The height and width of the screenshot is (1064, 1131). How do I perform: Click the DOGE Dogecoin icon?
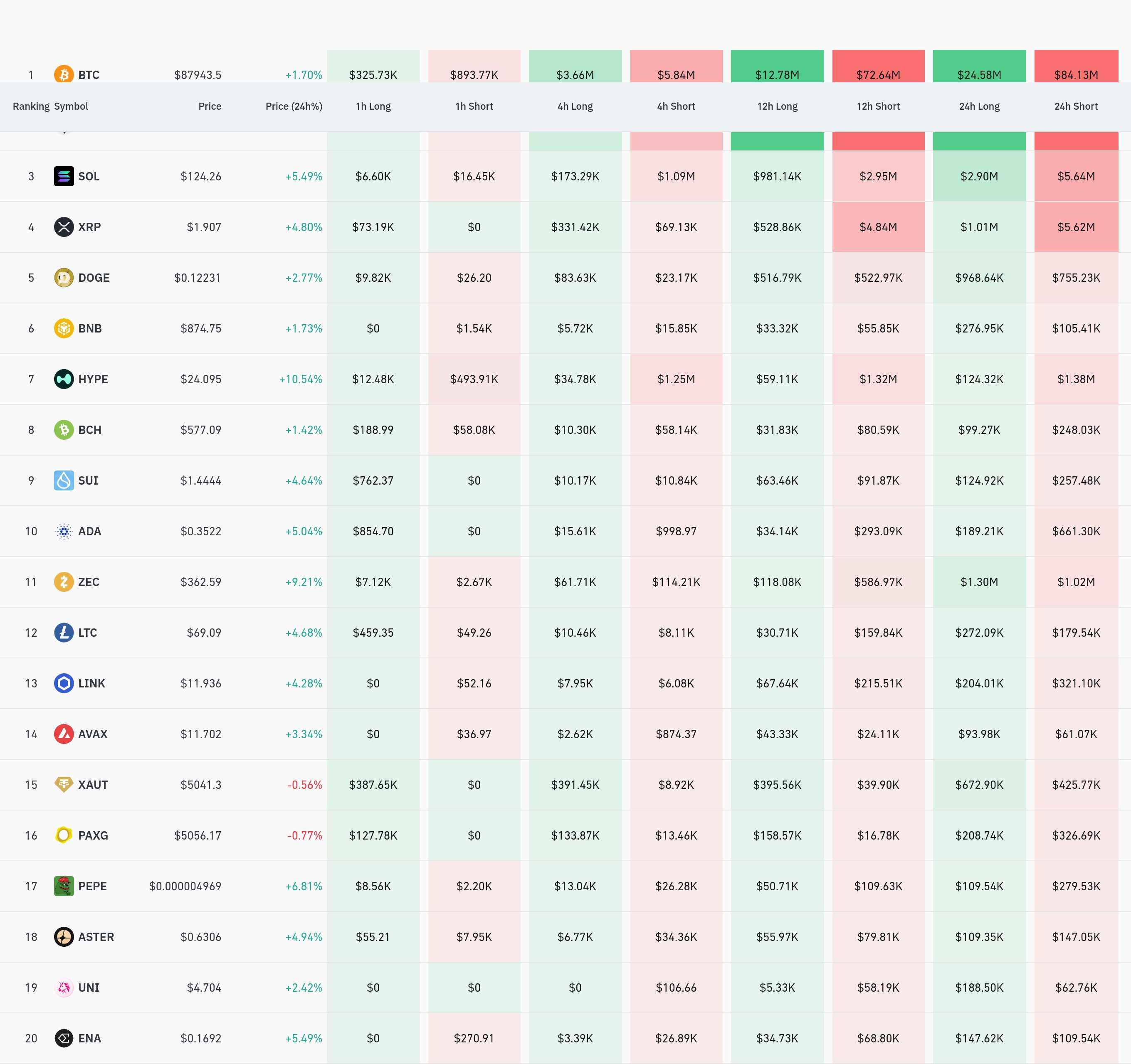[64, 278]
